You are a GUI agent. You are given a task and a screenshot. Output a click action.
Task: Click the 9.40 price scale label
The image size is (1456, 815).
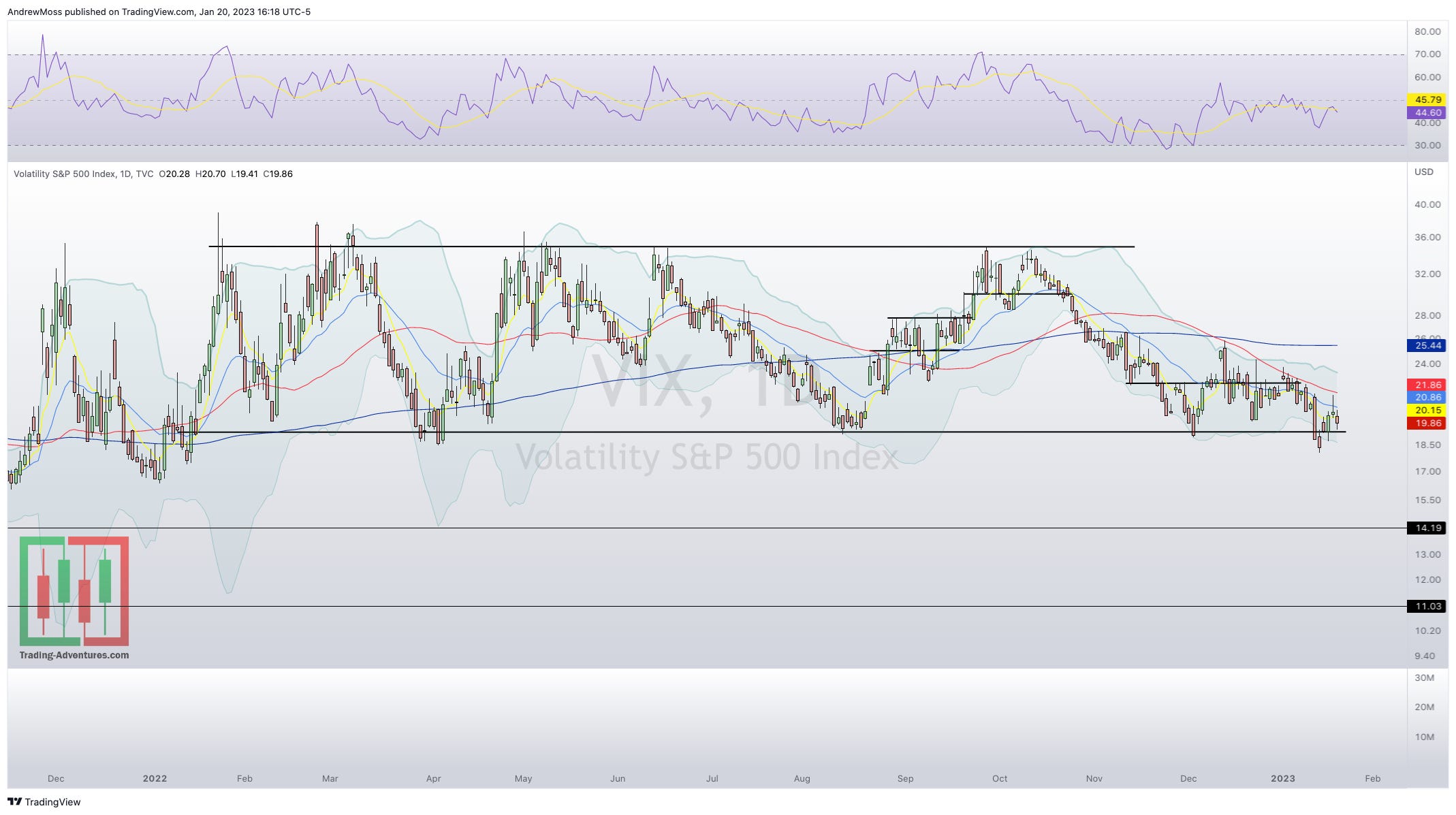tap(1424, 656)
